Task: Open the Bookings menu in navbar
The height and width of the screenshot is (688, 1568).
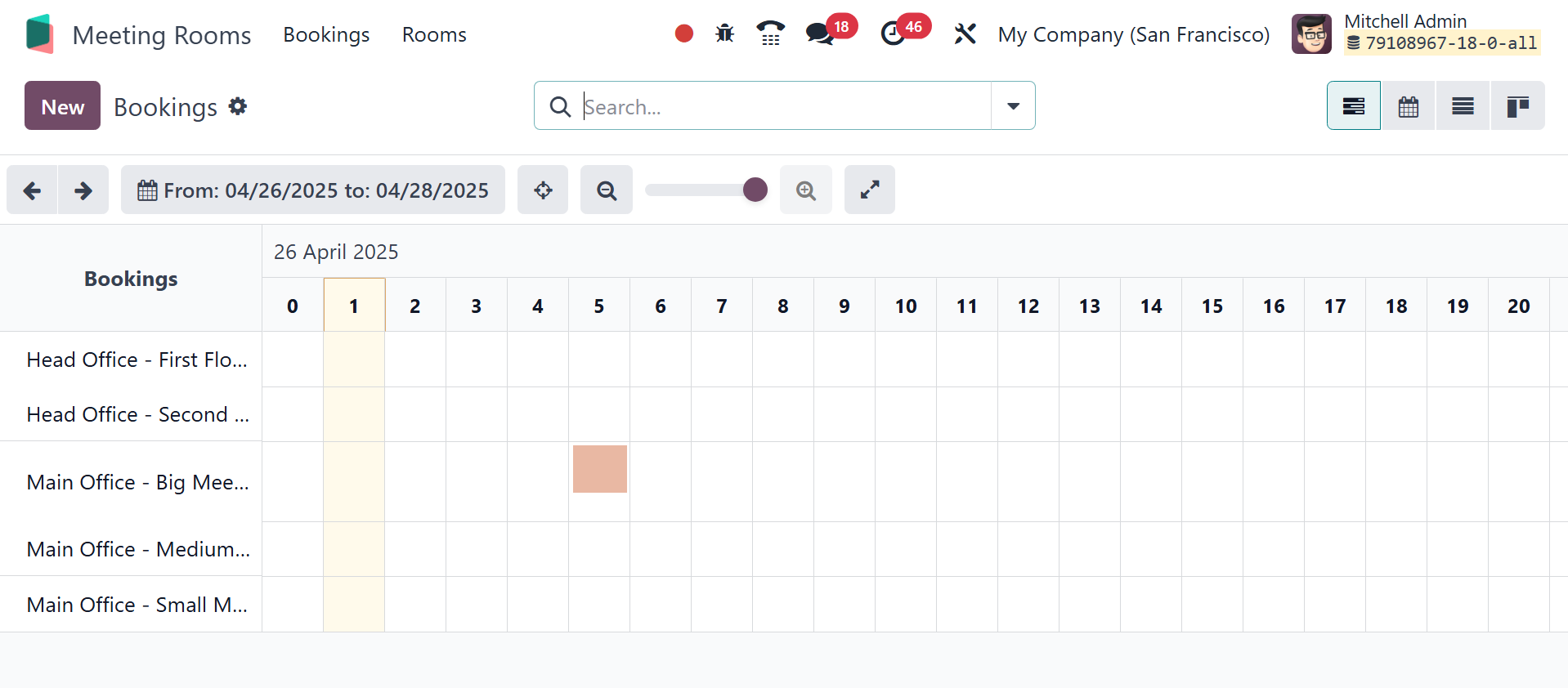Action: 326,35
